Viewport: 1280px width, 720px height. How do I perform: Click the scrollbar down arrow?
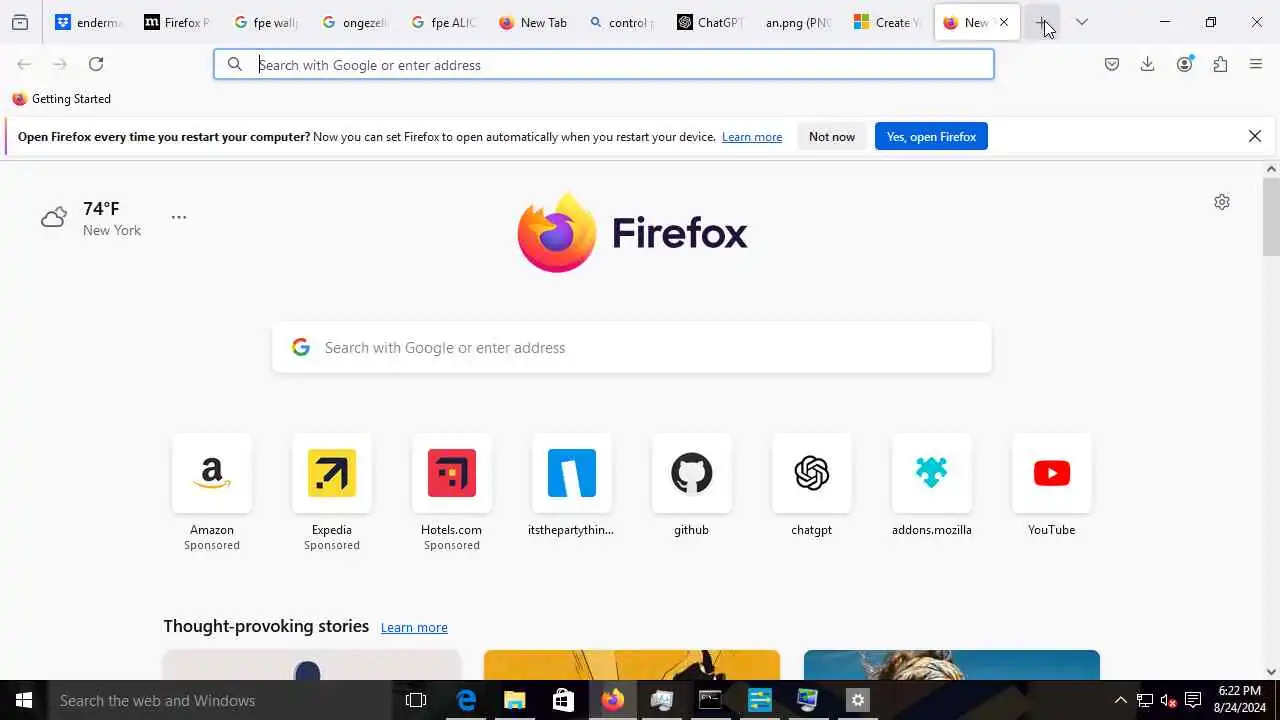coord(1271,672)
